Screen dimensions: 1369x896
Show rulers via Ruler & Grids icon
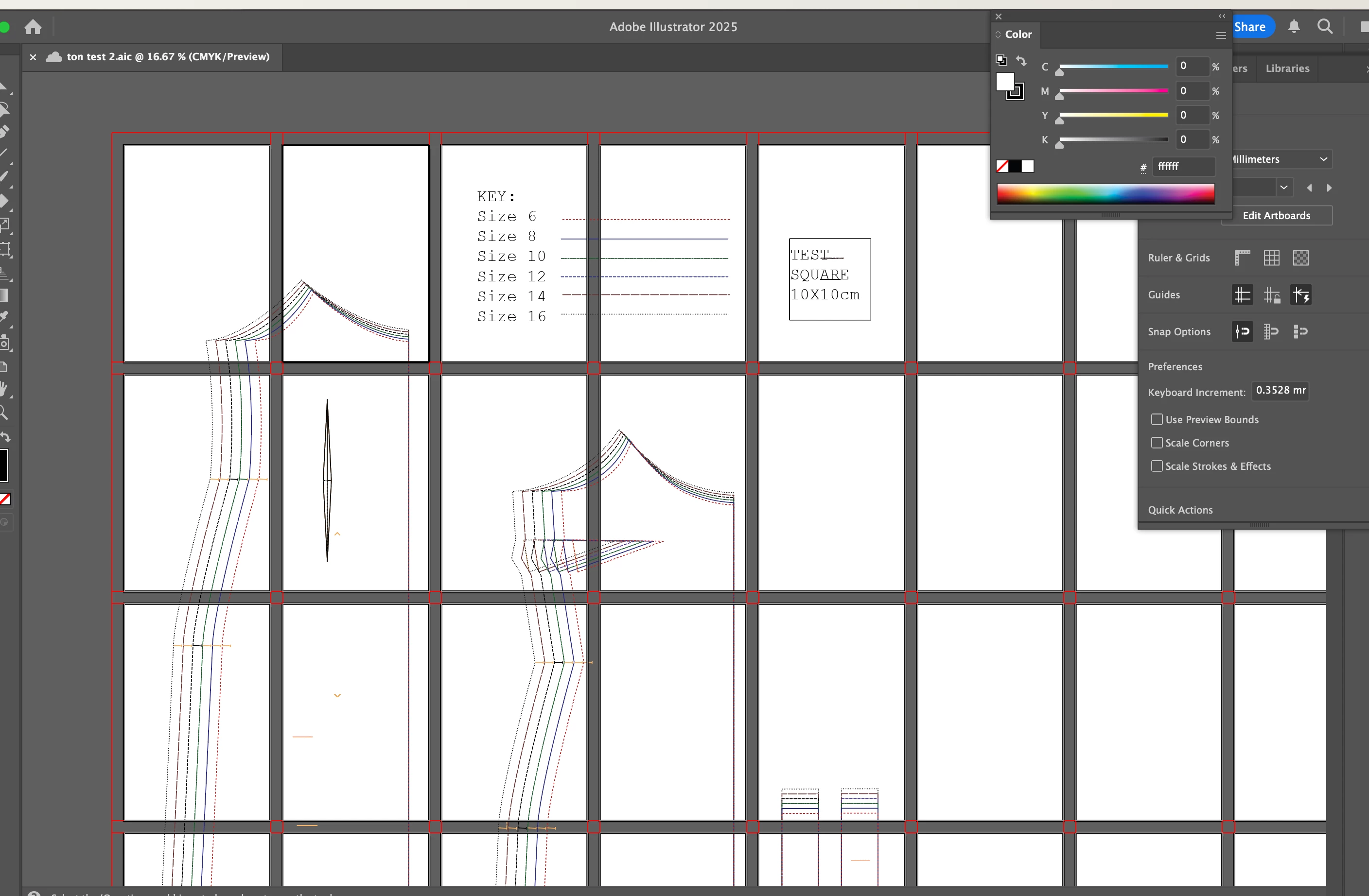1242,258
